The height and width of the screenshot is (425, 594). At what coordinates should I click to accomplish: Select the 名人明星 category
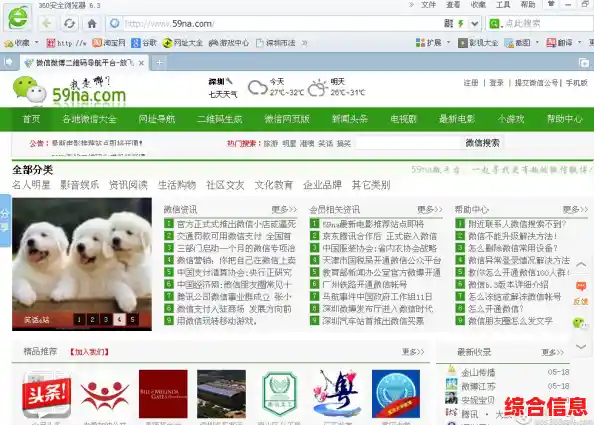tap(31, 185)
